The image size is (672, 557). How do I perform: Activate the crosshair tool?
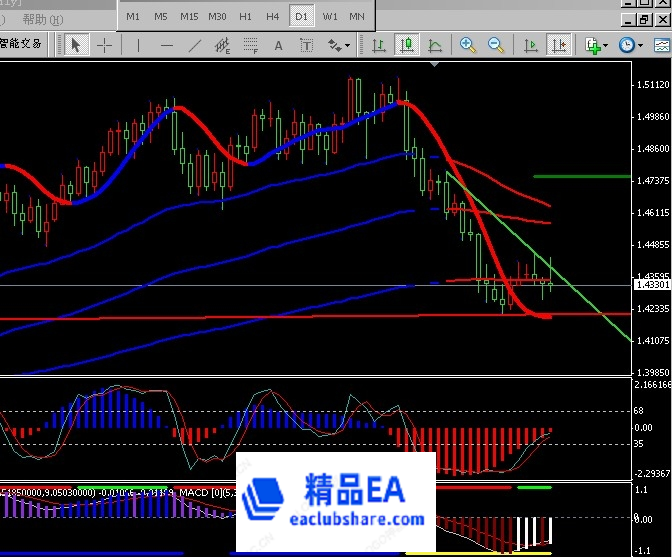click(x=104, y=45)
